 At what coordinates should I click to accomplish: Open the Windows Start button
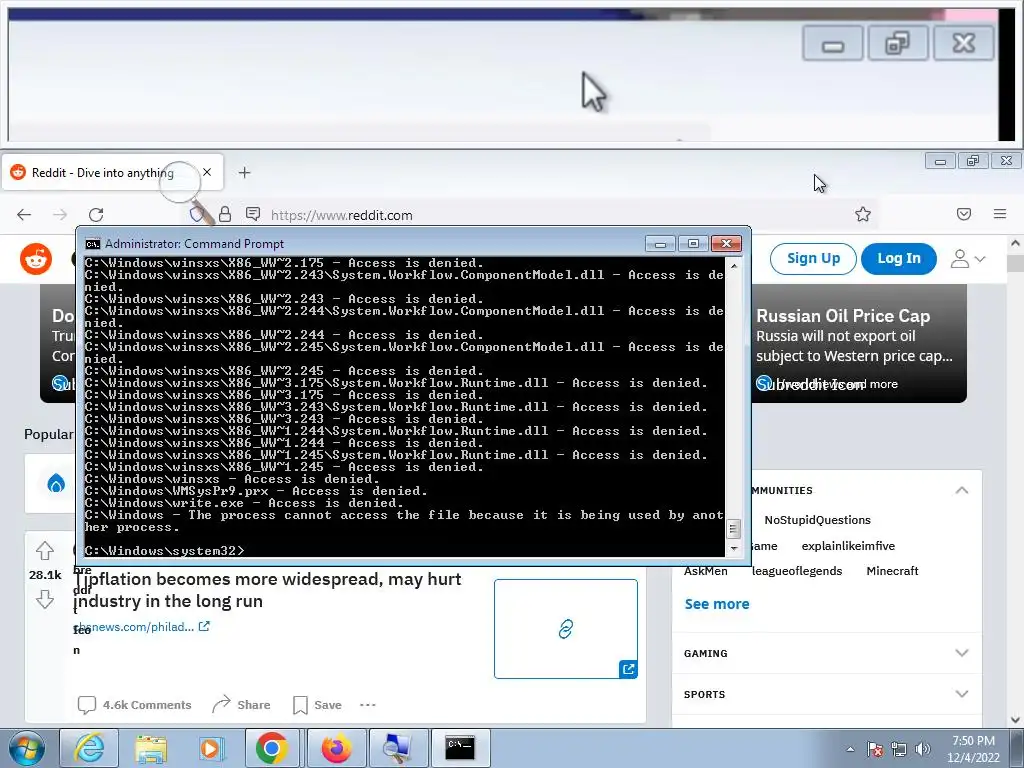pos(26,748)
